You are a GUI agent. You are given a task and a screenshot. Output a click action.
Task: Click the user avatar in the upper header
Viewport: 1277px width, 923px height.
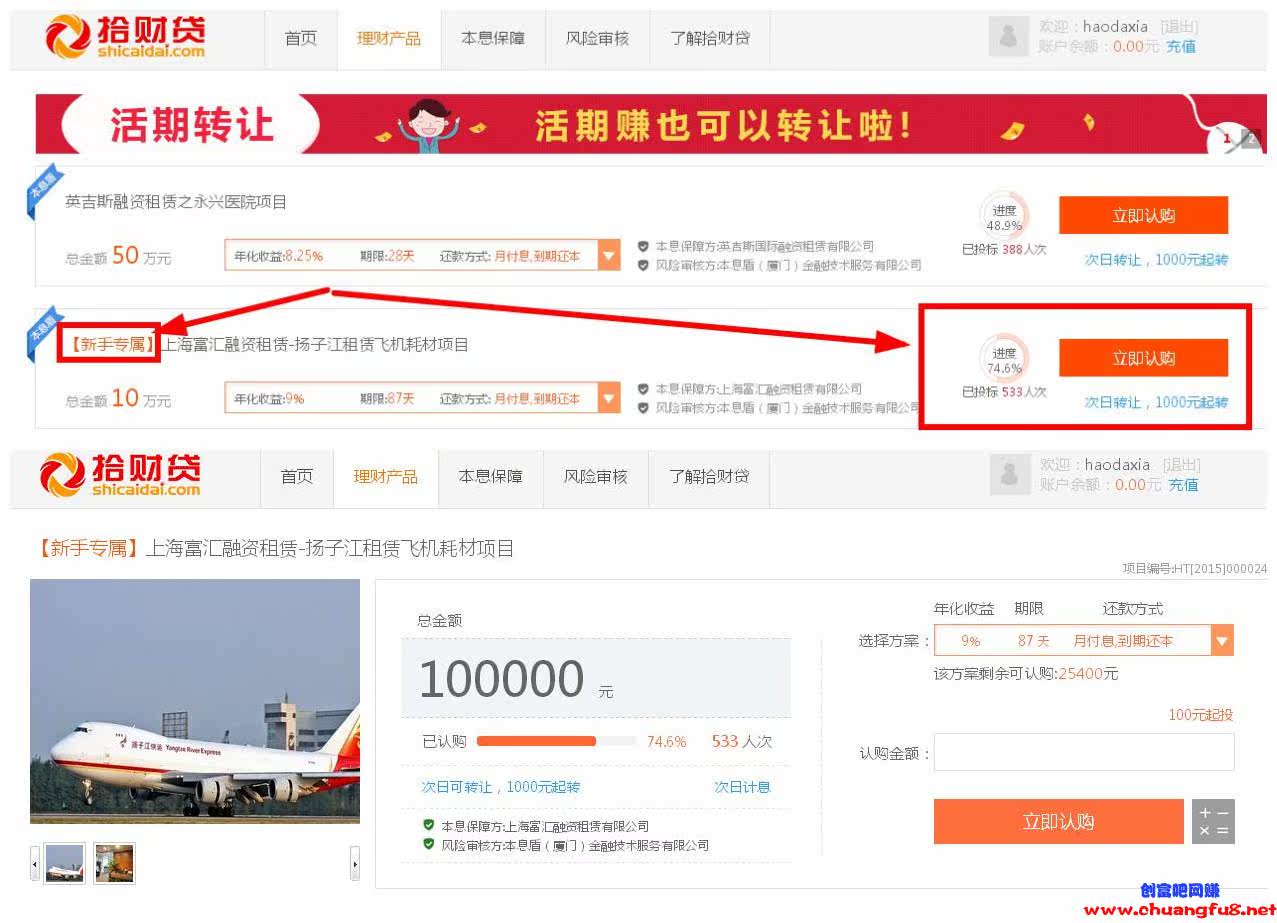point(1008,37)
